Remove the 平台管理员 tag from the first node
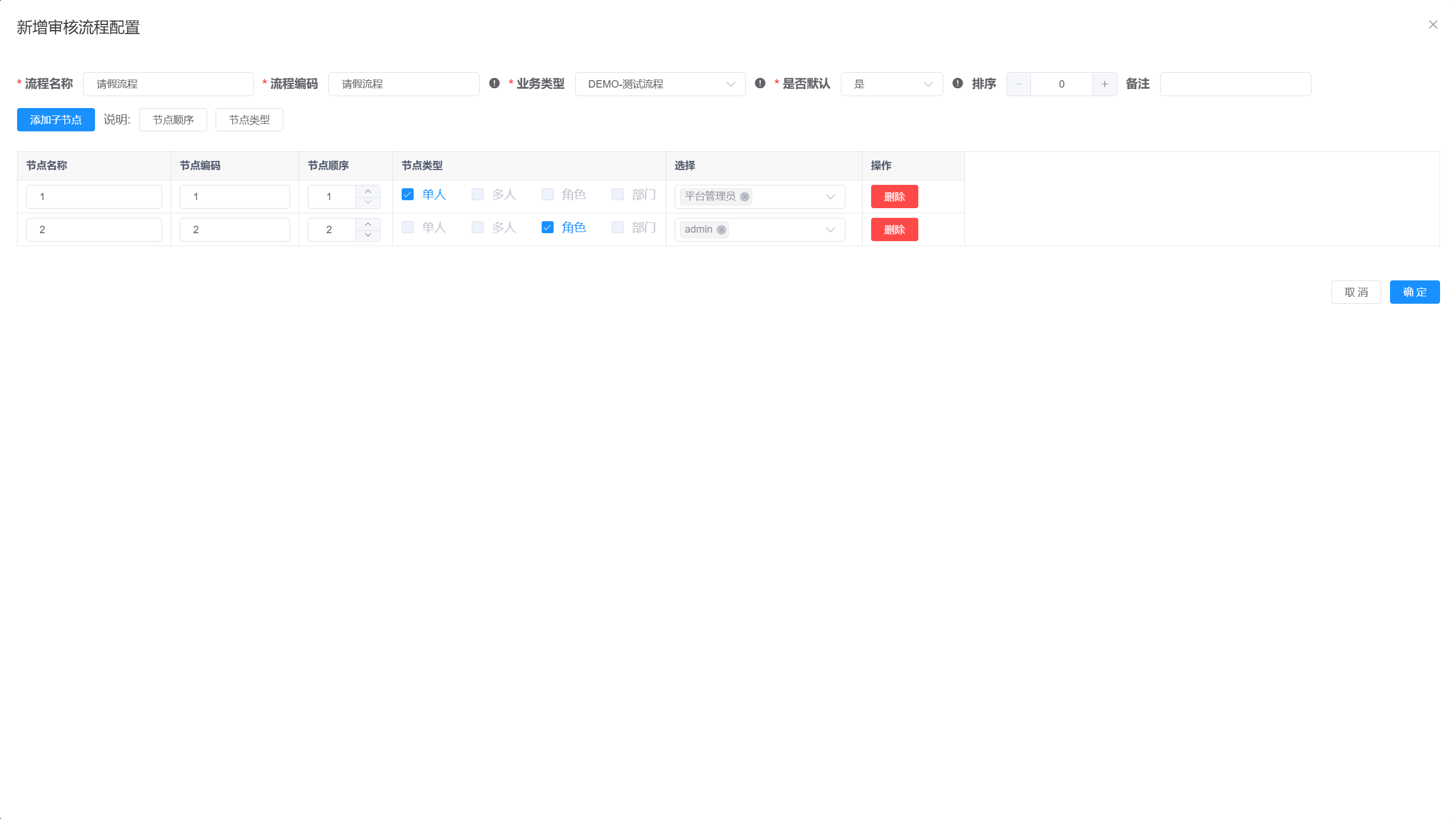The height and width of the screenshot is (819, 1456). [x=744, y=197]
